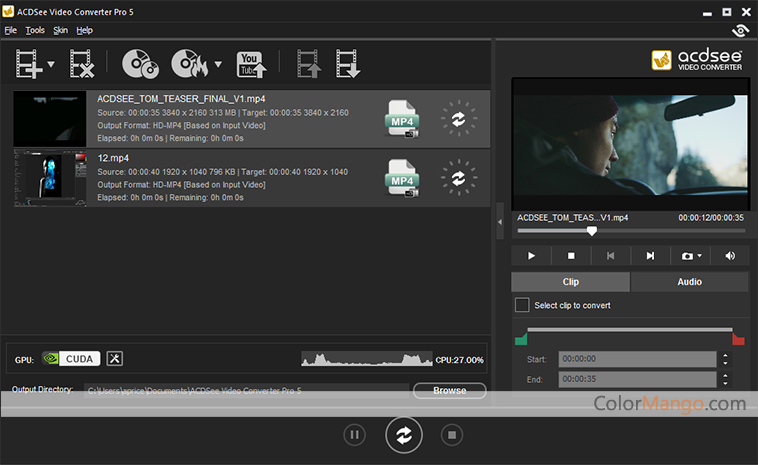Click the CPU usage graph
This screenshot has height=465, width=758.
pyautogui.click(x=366, y=359)
